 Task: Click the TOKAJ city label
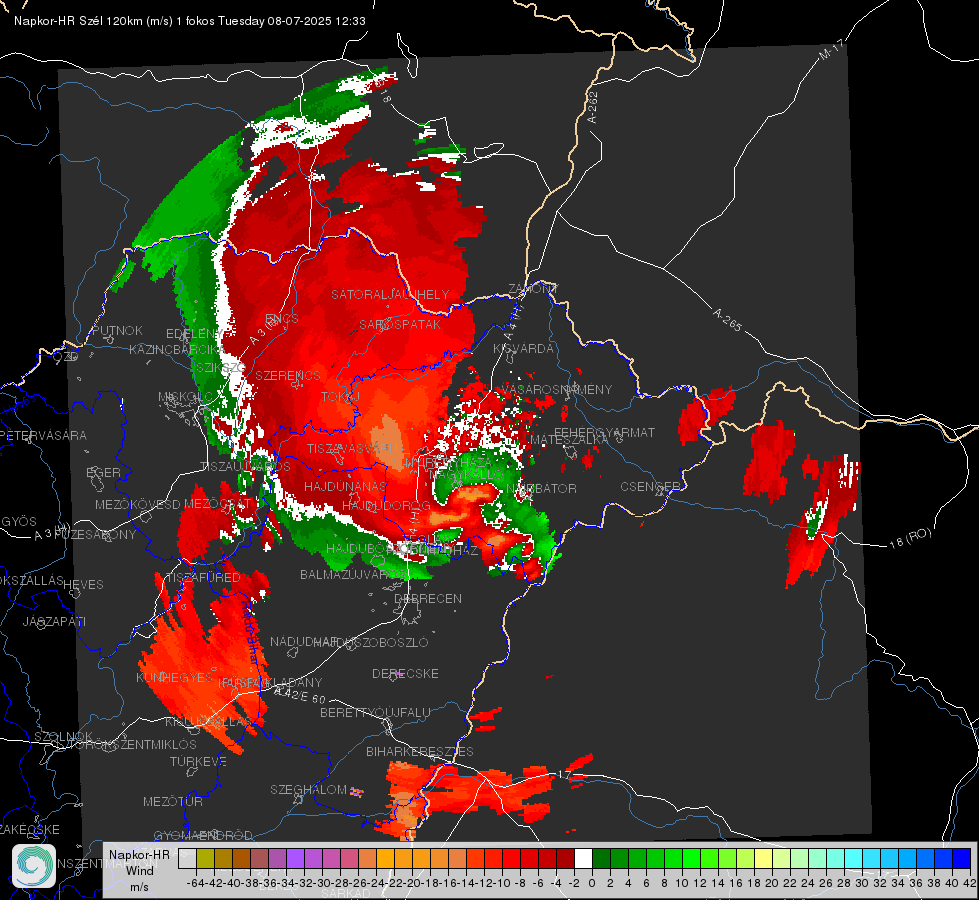tap(340, 397)
